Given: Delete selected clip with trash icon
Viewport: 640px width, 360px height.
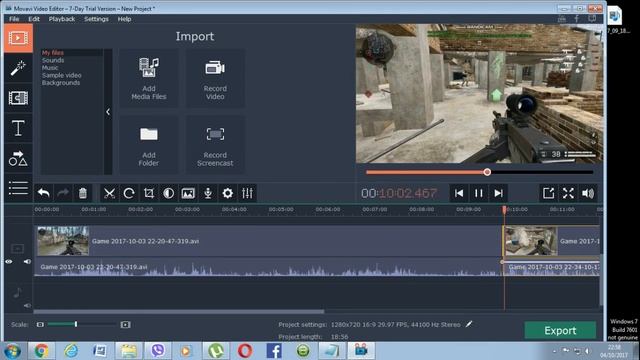Looking at the screenshot, I should pyautogui.click(x=82, y=193).
